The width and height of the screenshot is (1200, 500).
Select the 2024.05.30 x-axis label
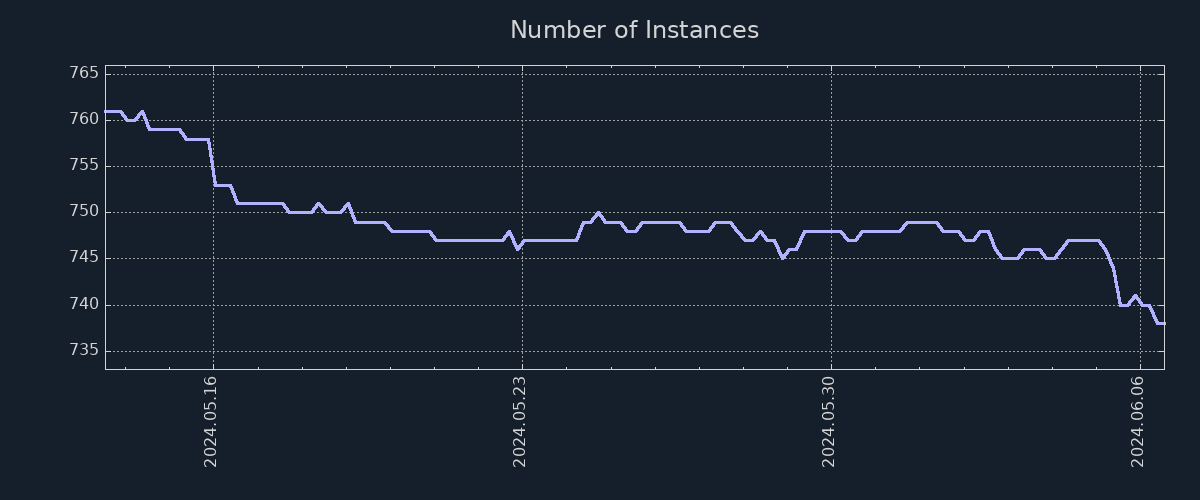point(829,420)
